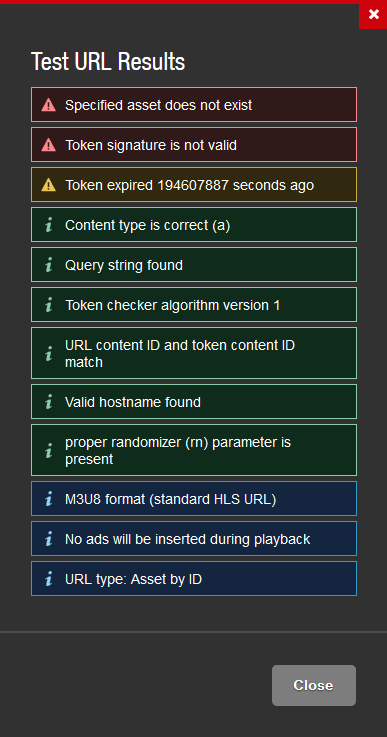Close the Test URL Results dialog
Image resolution: width=387 pixels, height=737 pixels.
coord(314,685)
